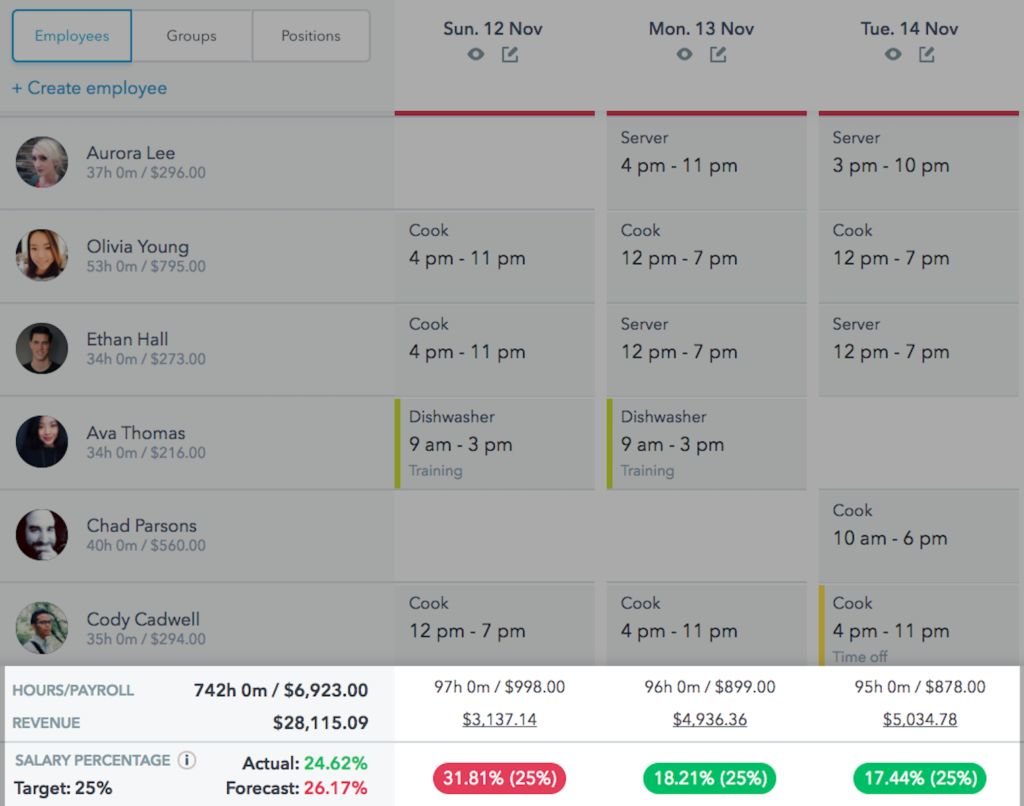This screenshot has height=806, width=1024.
Task: Toggle the eye icon for Tue. 14 Nov
Action: 893,55
